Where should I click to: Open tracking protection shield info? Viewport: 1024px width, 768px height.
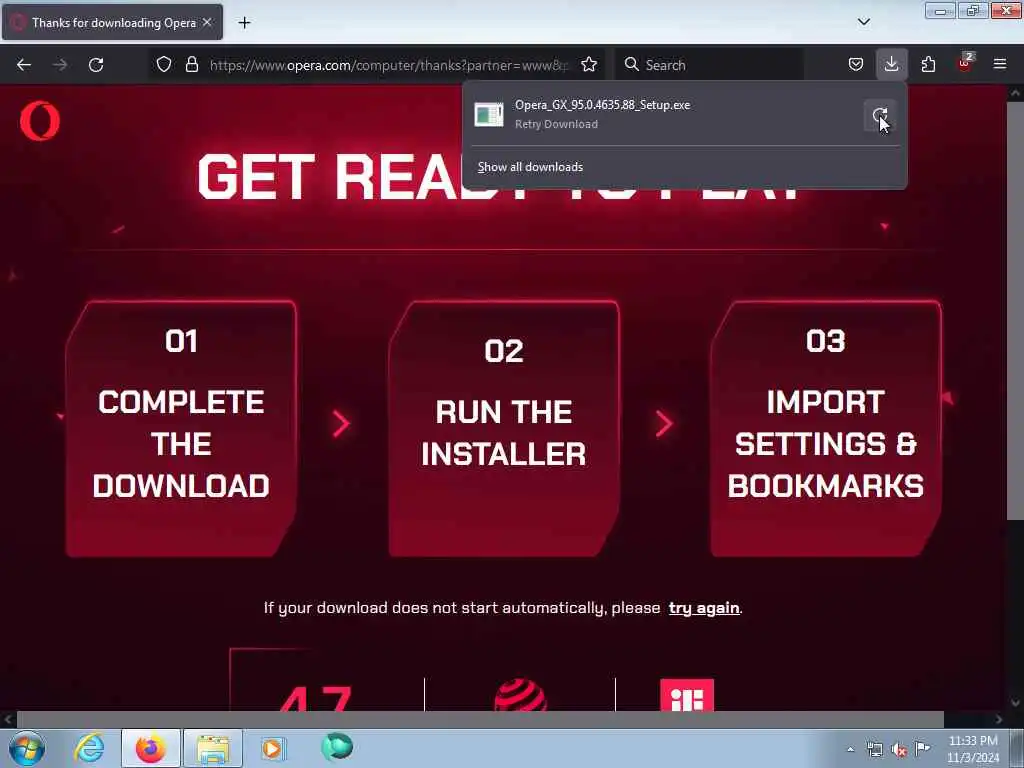[x=164, y=65]
